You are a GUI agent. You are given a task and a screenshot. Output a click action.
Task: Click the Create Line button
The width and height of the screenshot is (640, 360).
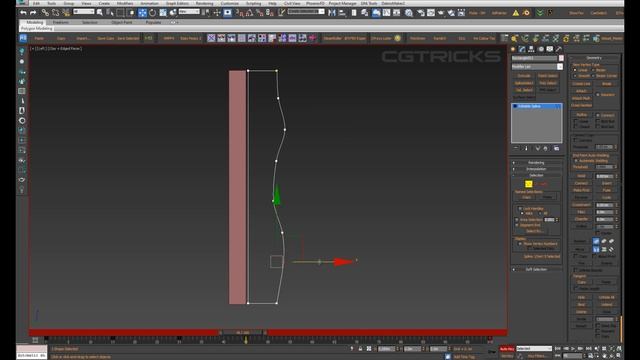tap(581, 84)
